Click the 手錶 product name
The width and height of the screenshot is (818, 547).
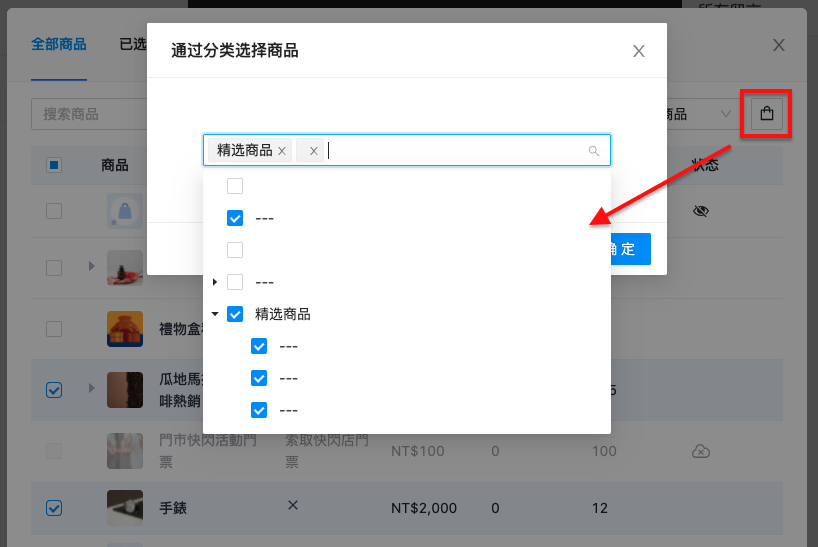click(173, 508)
